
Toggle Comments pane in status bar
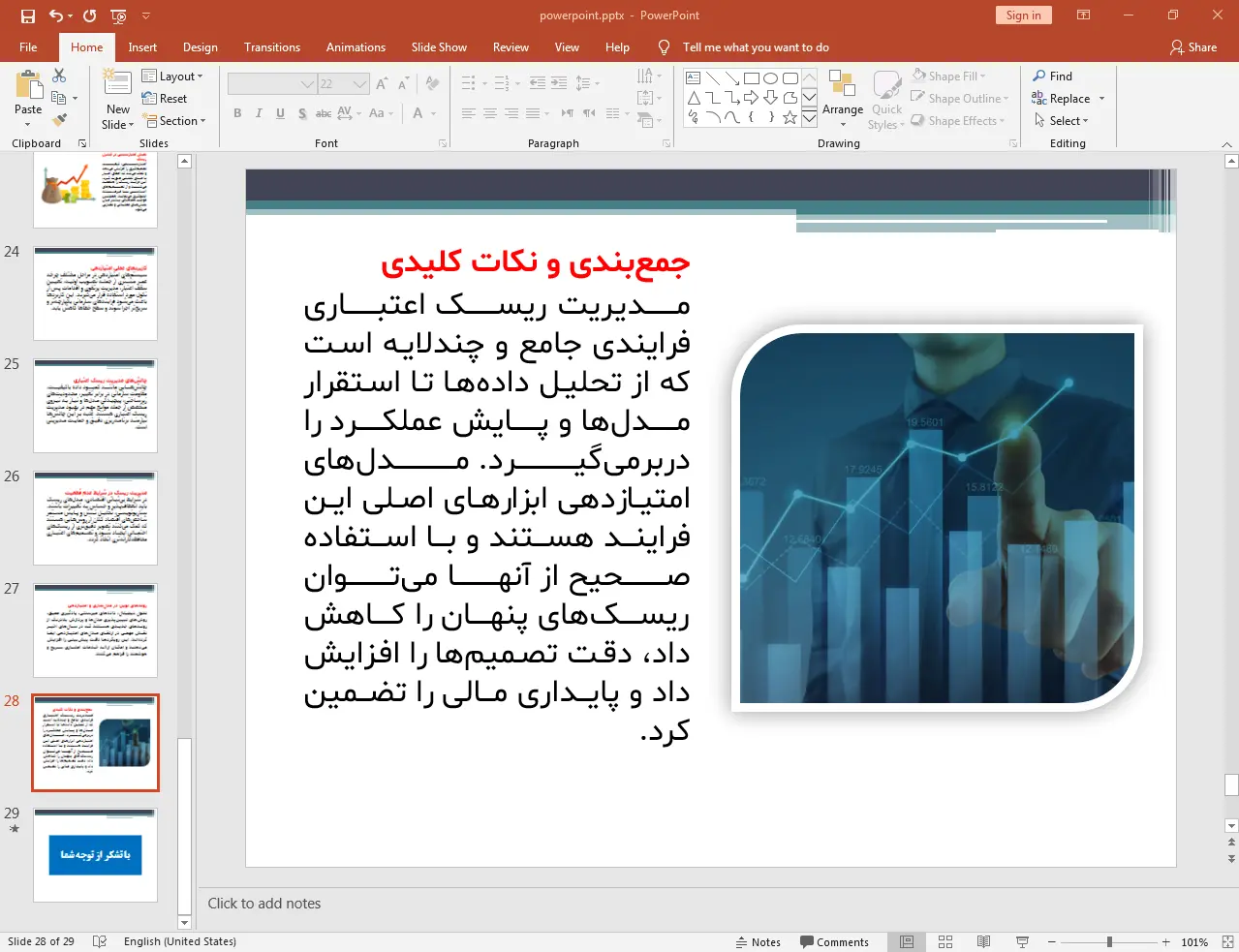834,942
